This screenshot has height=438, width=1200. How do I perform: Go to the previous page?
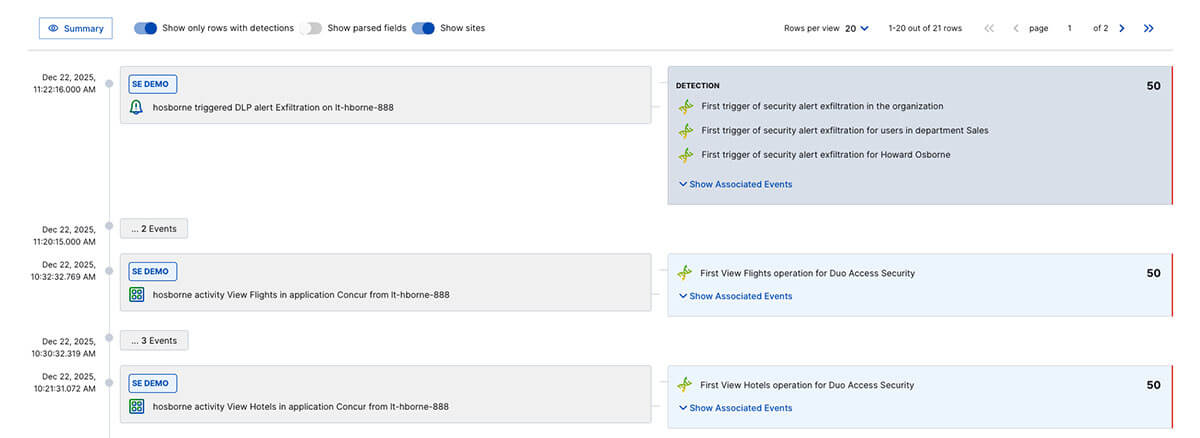click(x=1016, y=28)
